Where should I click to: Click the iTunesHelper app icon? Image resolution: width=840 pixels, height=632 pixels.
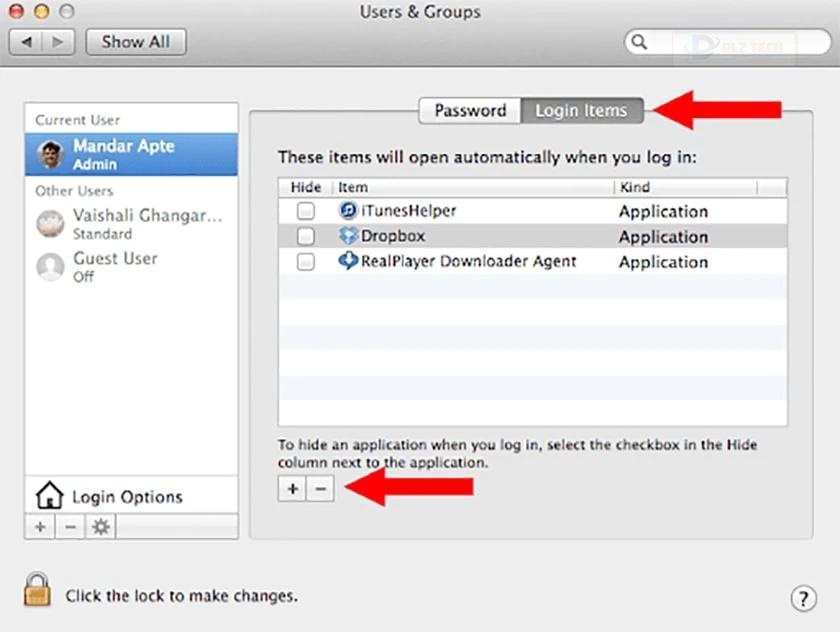(348, 210)
